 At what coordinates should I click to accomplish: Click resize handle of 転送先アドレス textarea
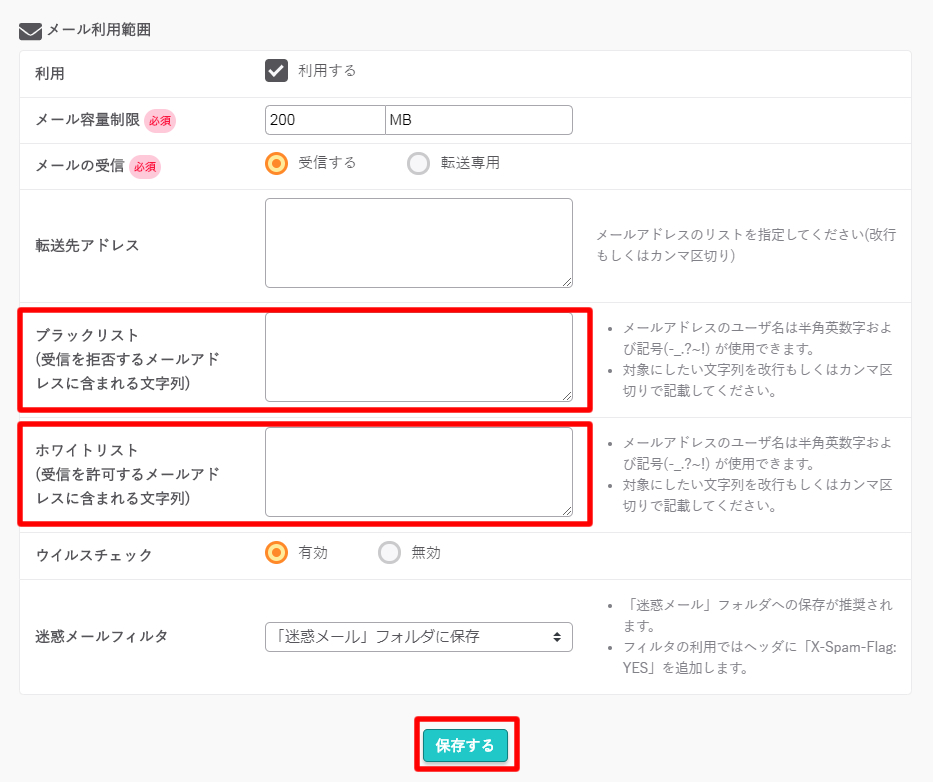tap(567, 282)
